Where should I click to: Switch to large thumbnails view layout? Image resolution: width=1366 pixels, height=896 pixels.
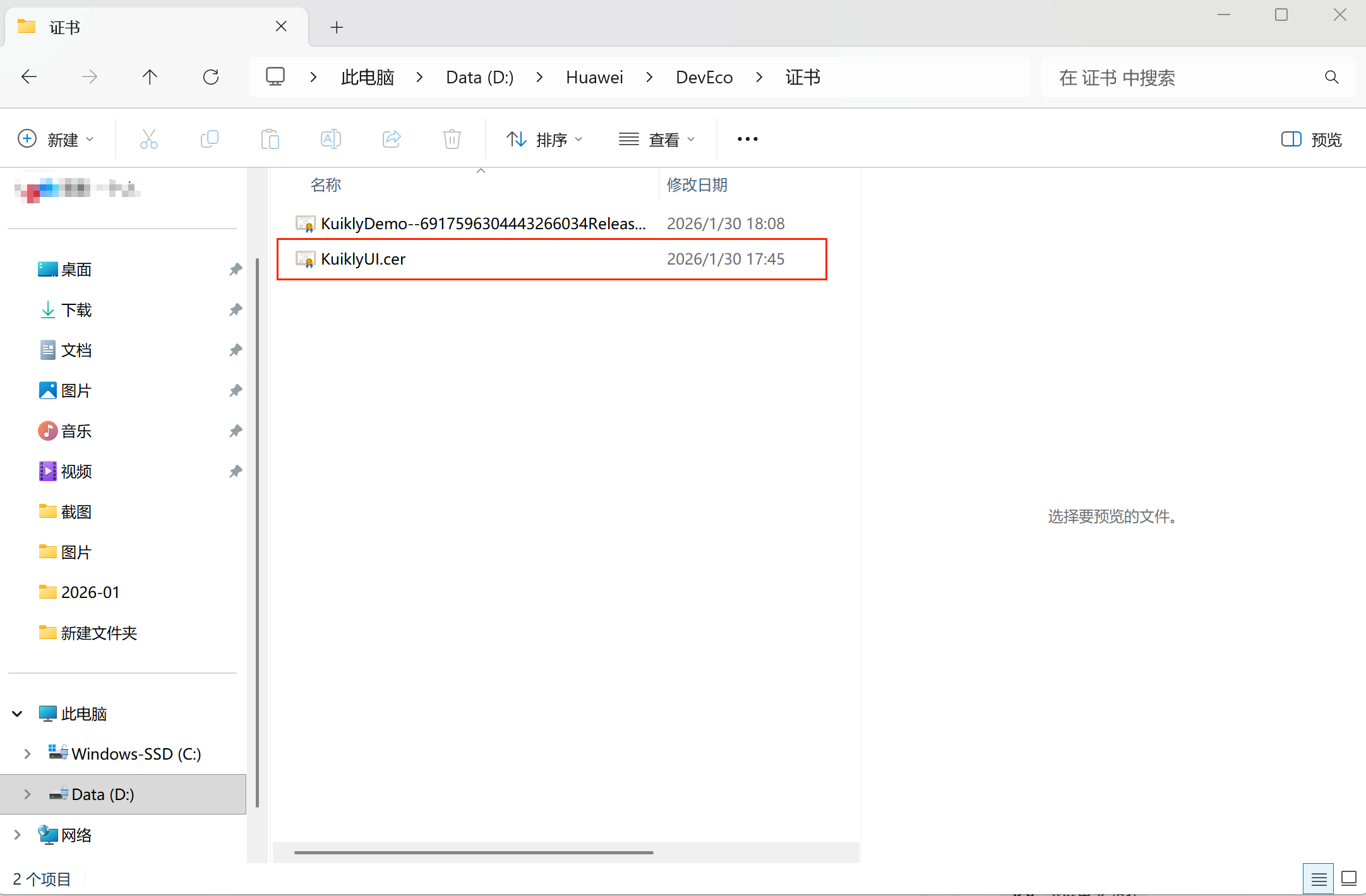click(1349, 878)
